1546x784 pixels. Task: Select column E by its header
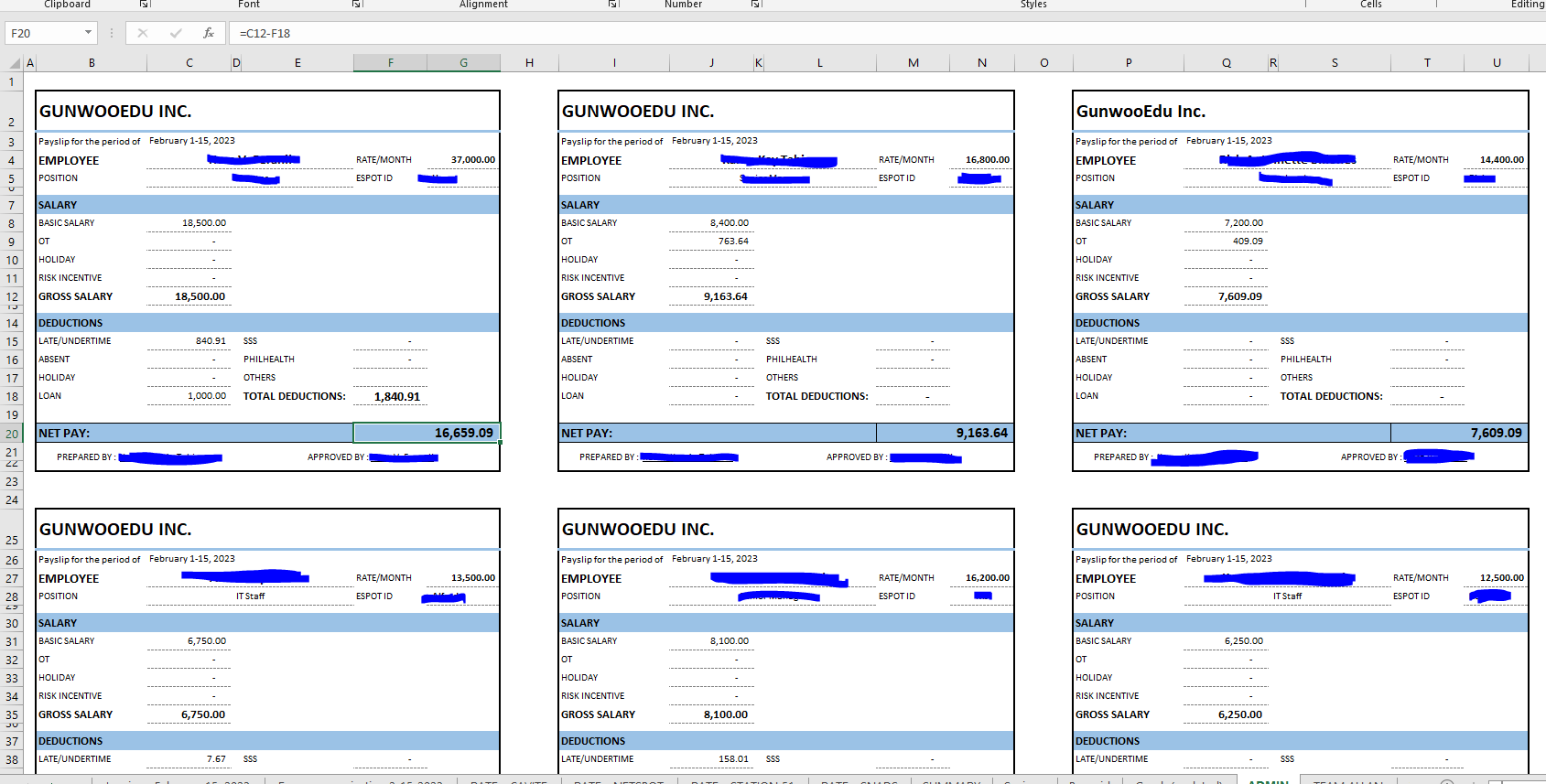tap(297, 63)
